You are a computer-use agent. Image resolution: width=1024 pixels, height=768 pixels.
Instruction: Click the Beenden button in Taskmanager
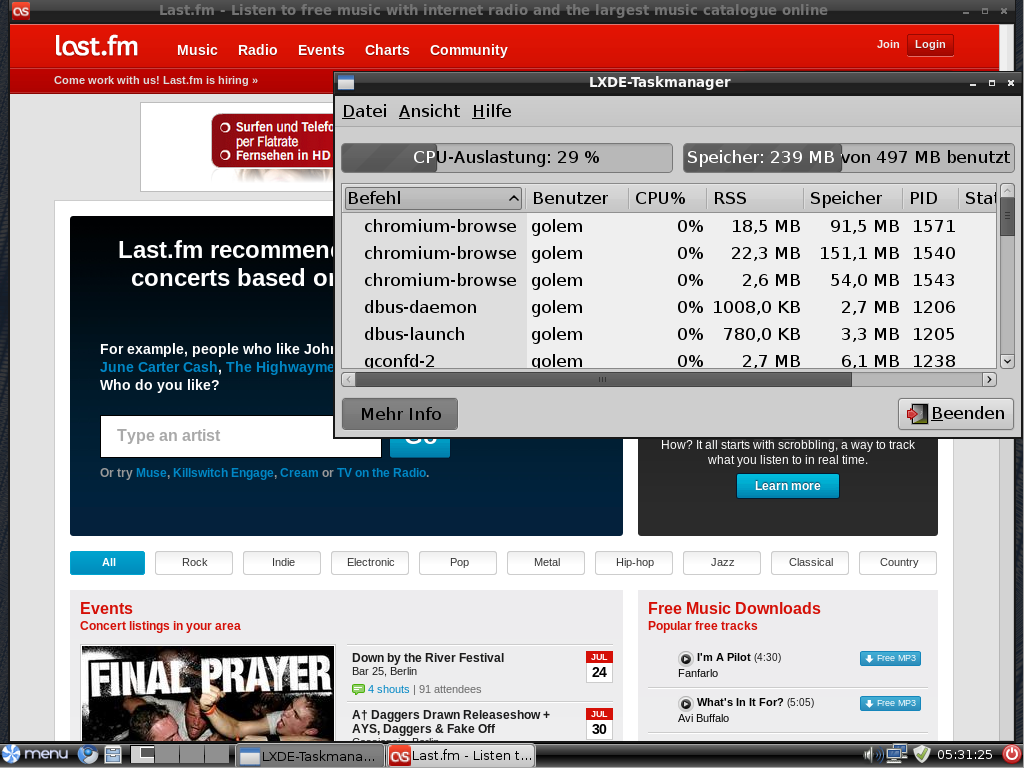tap(955, 413)
